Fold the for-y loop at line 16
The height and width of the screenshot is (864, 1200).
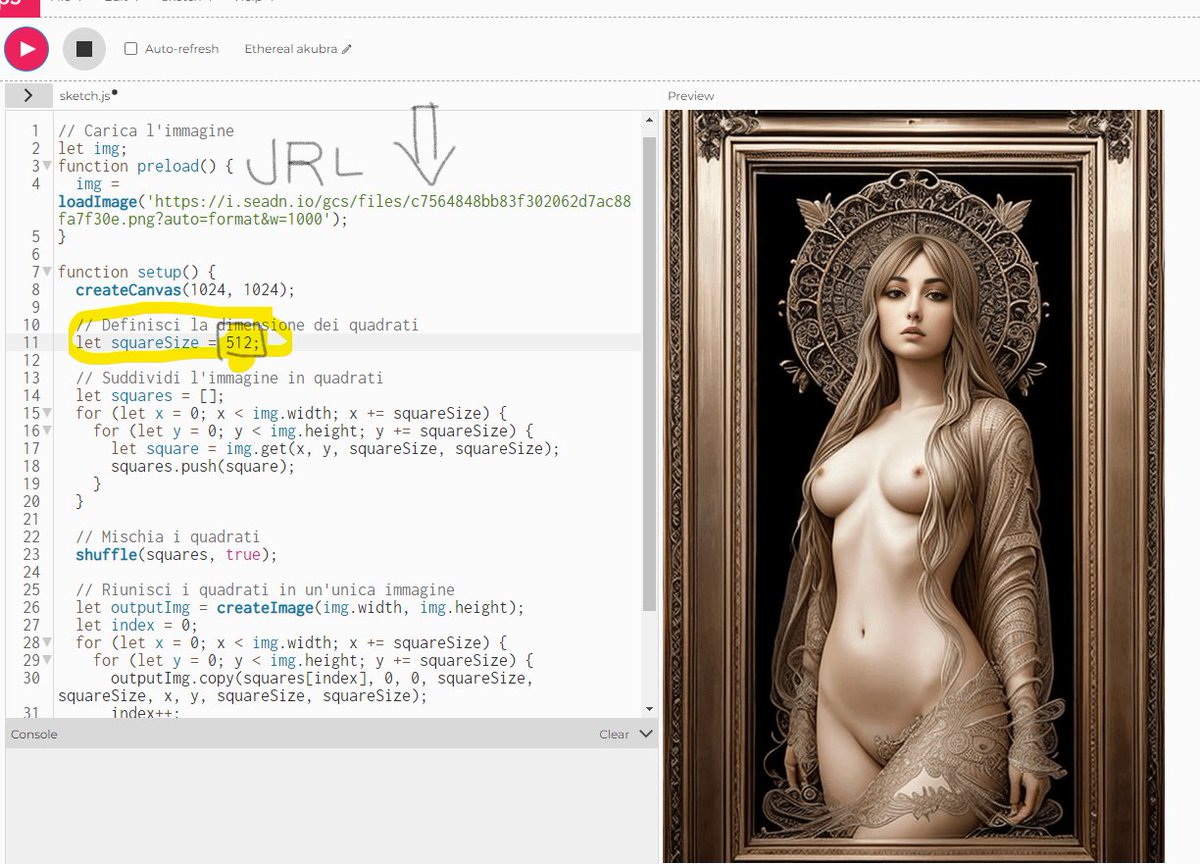[48, 431]
